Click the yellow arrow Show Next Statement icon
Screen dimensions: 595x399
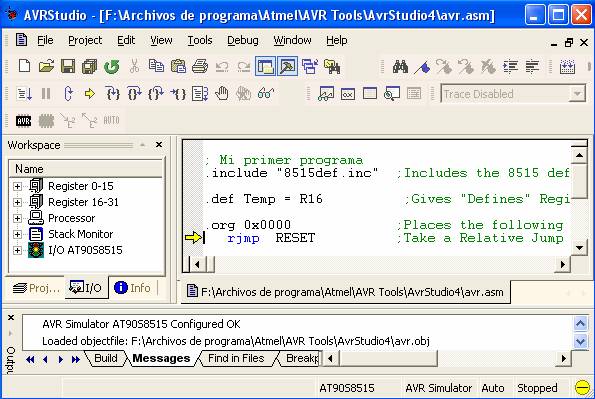click(90, 93)
